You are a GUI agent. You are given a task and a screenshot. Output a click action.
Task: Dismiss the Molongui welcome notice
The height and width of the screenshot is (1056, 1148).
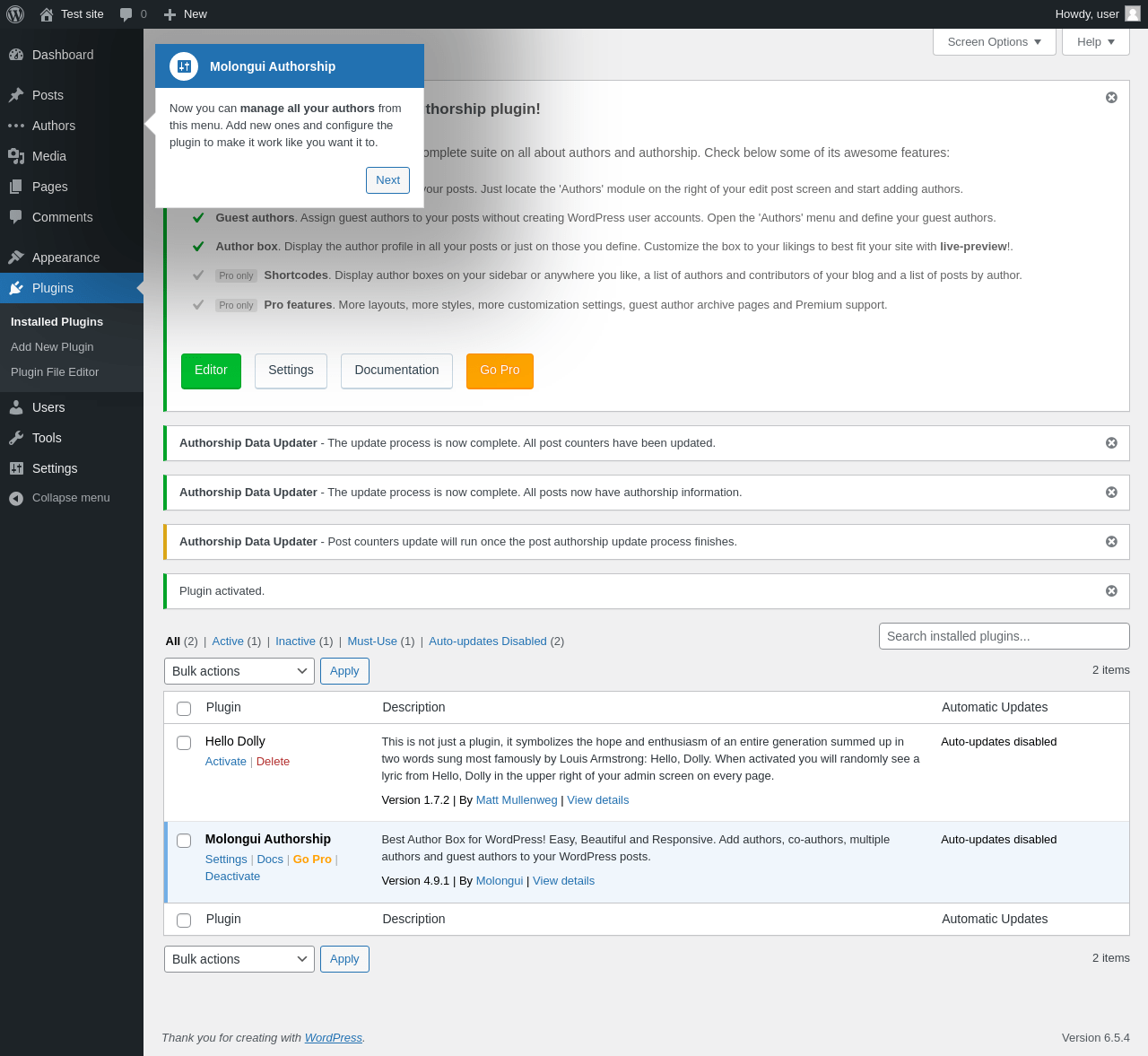click(x=1111, y=97)
